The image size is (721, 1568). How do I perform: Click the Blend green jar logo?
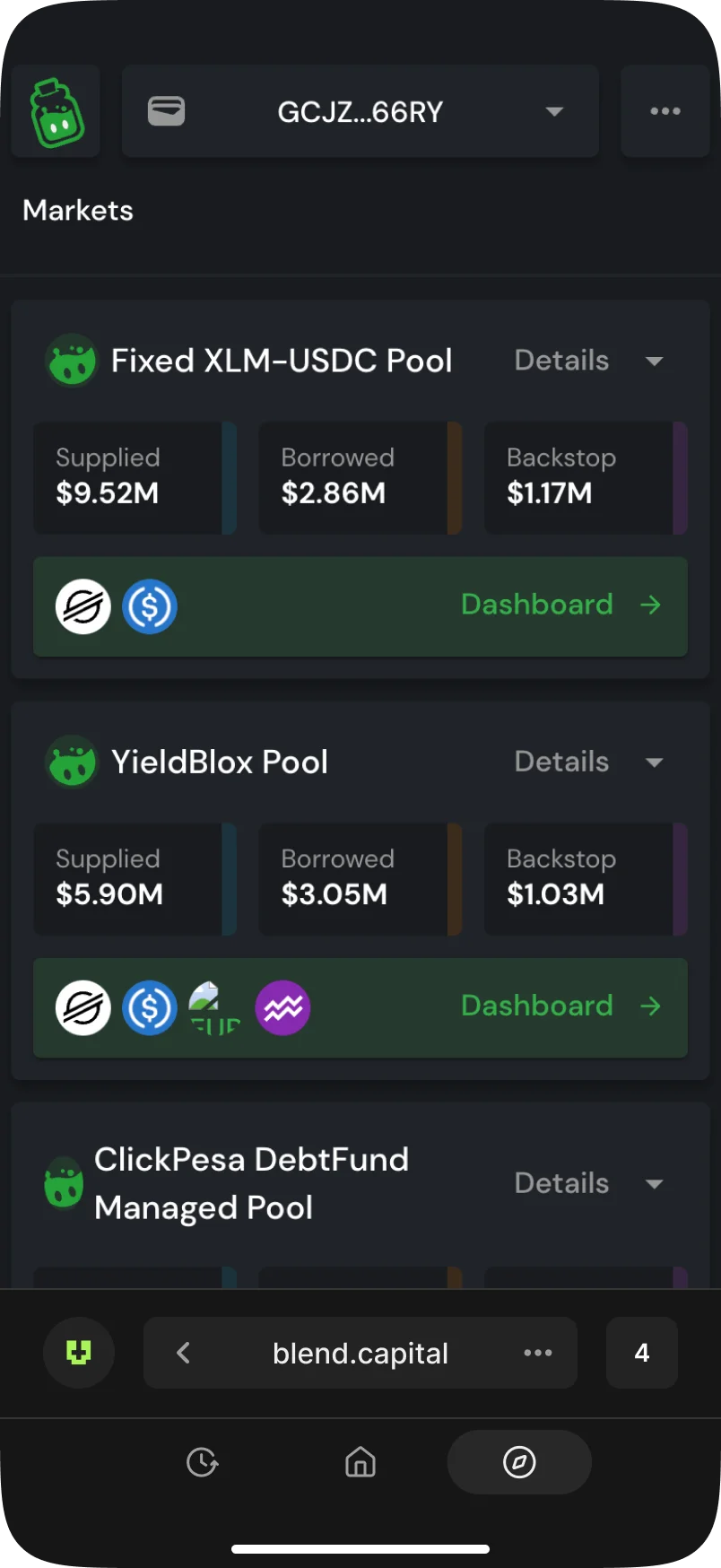tap(56, 112)
